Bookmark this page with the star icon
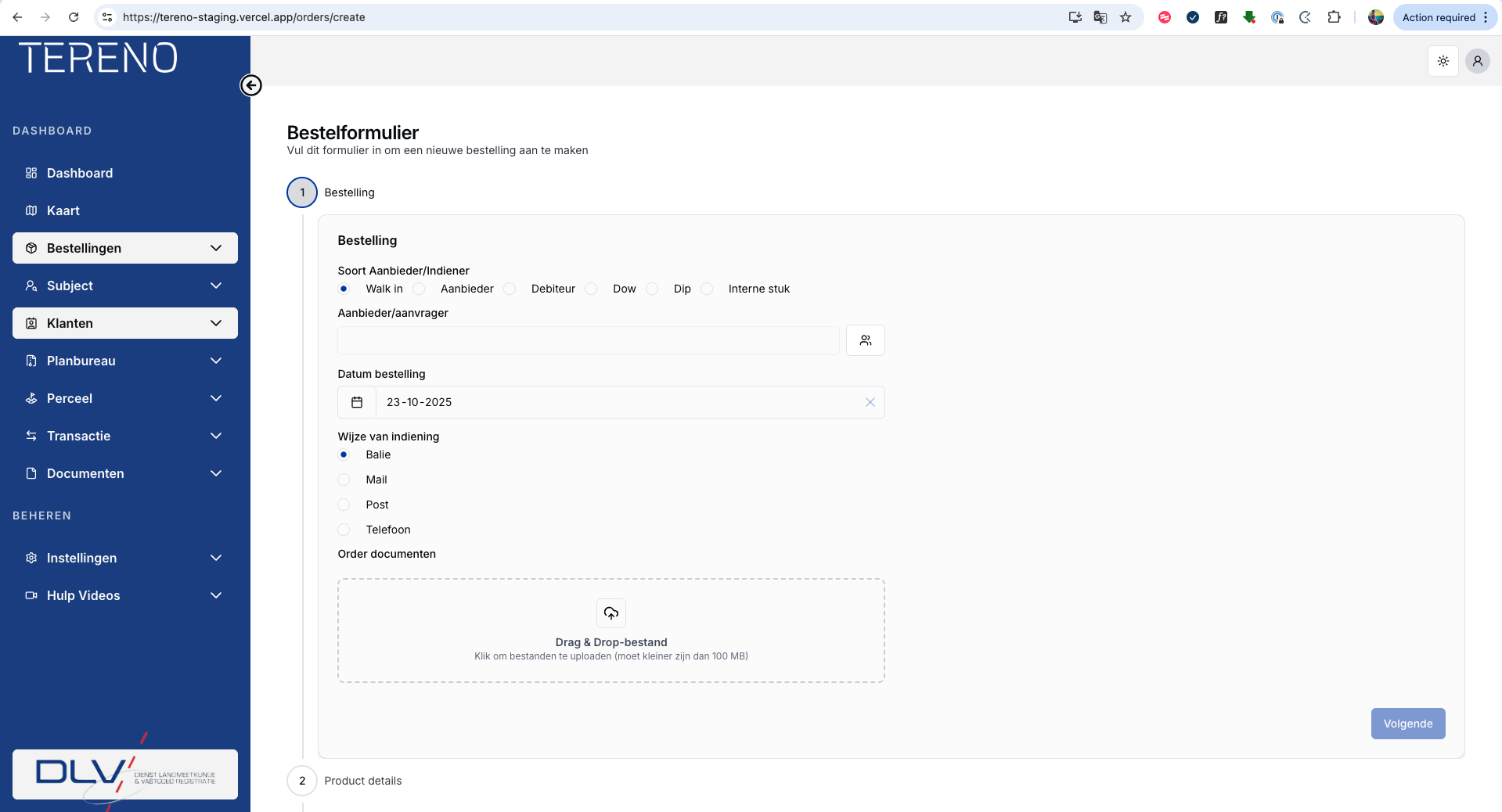This screenshot has width=1502, height=812. pyautogui.click(x=1126, y=17)
